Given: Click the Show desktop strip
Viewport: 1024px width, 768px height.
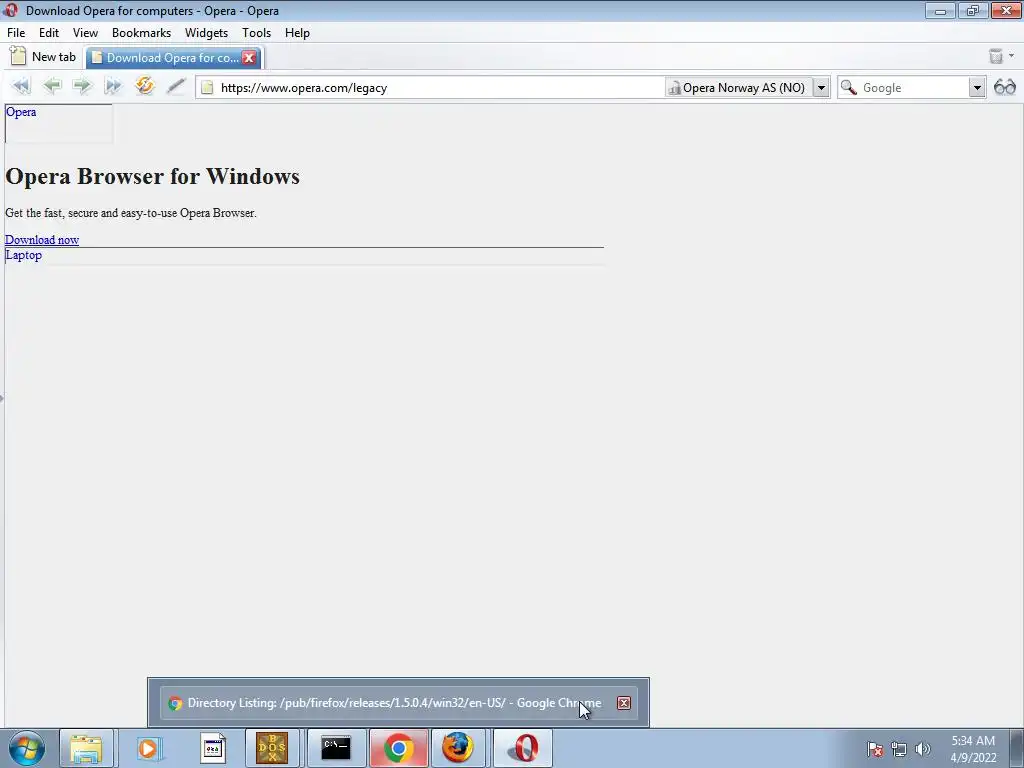Looking at the screenshot, I should pos(1018,748).
